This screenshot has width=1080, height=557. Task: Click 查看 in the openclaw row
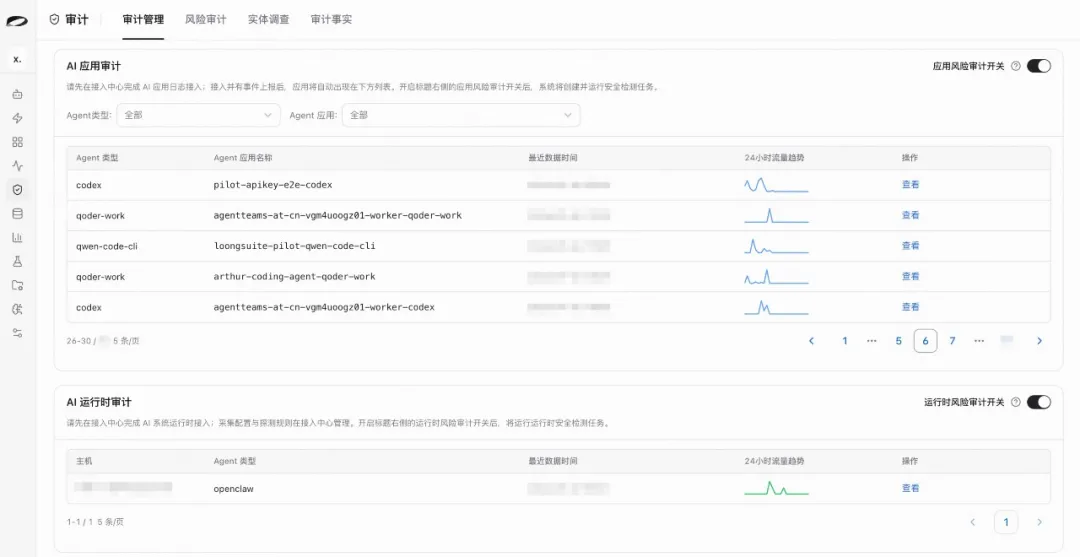point(911,488)
